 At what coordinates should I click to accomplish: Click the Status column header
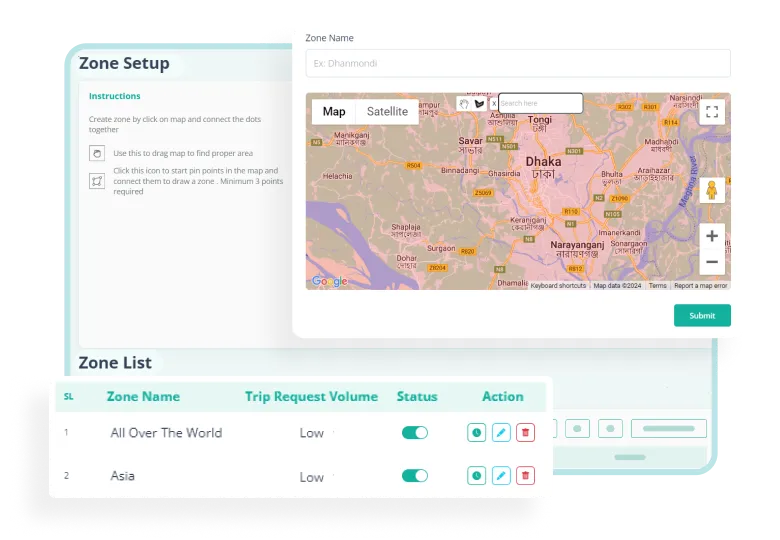(x=417, y=396)
